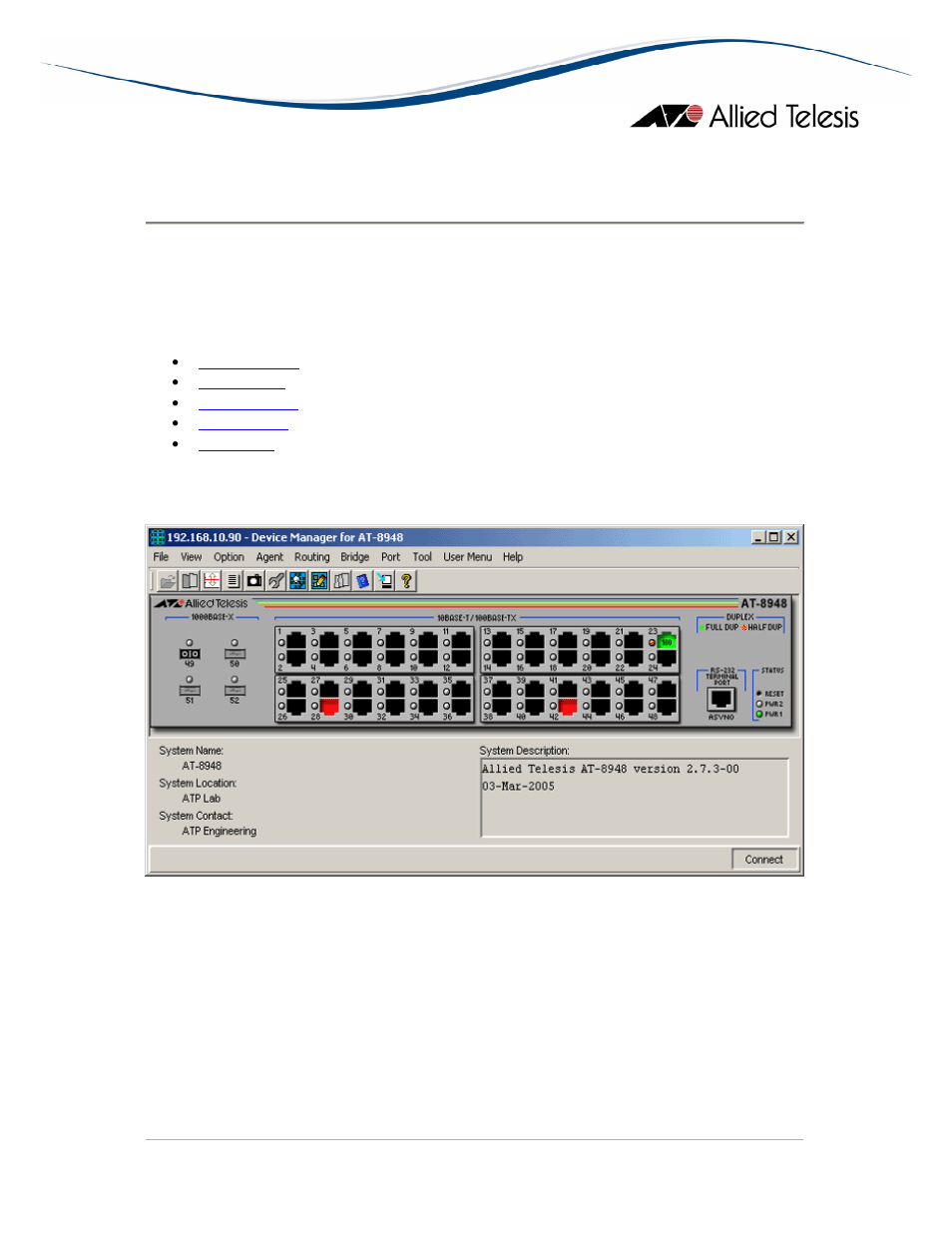This screenshot has height=1233, width=952.
Task: Click inside the System Description text box
Action: point(635,798)
